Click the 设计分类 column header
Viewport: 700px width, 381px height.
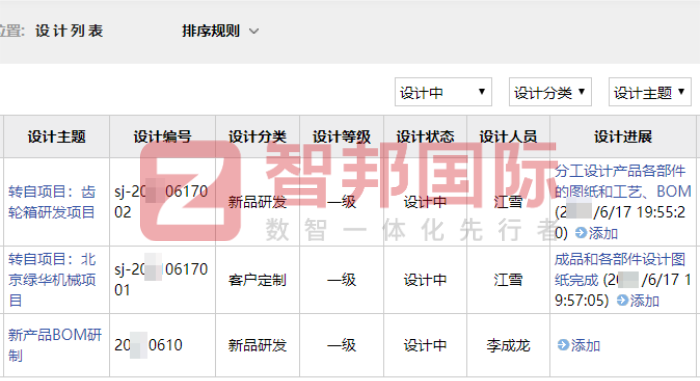257,137
